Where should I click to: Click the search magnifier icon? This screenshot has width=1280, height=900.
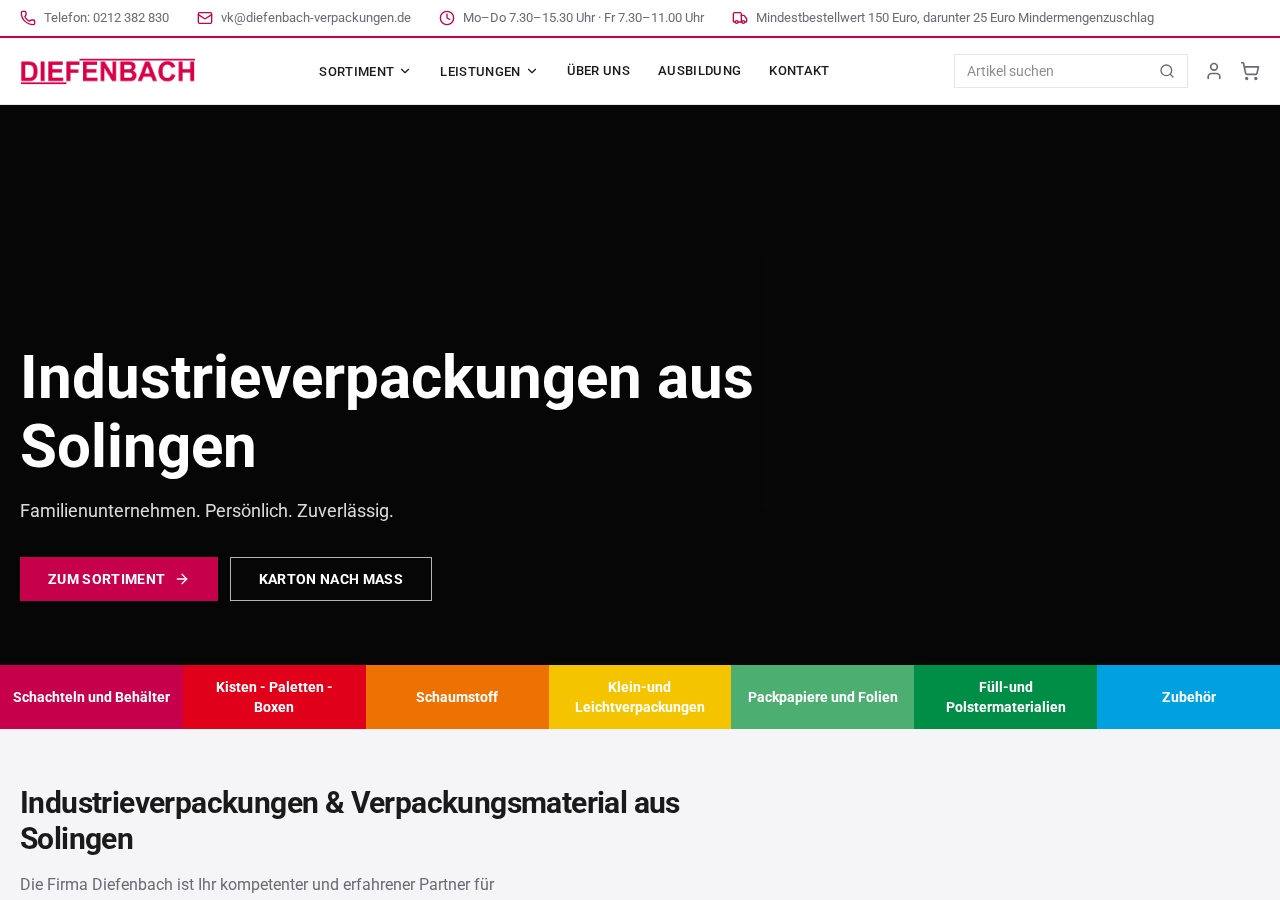(x=1167, y=71)
